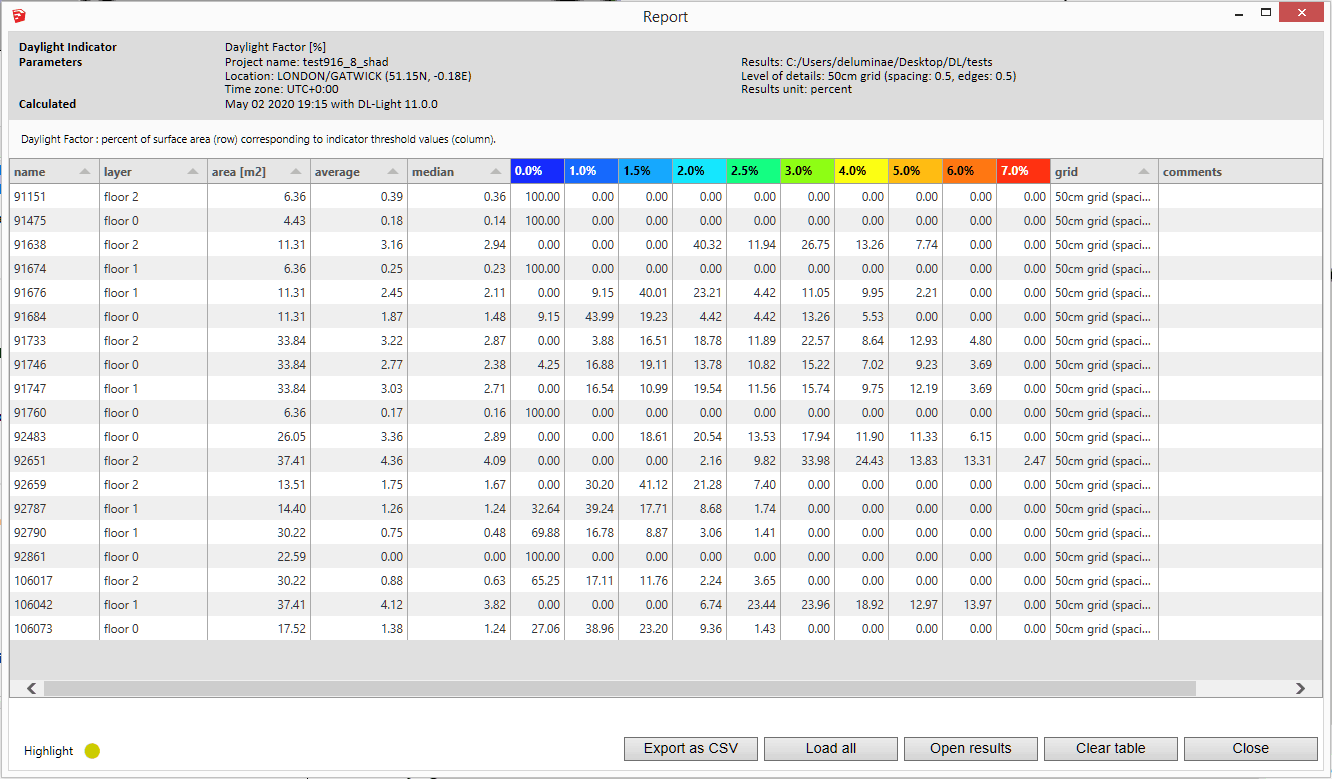Click the cyan 2.0% column header
This screenshot has width=1332, height=779.
699,171
